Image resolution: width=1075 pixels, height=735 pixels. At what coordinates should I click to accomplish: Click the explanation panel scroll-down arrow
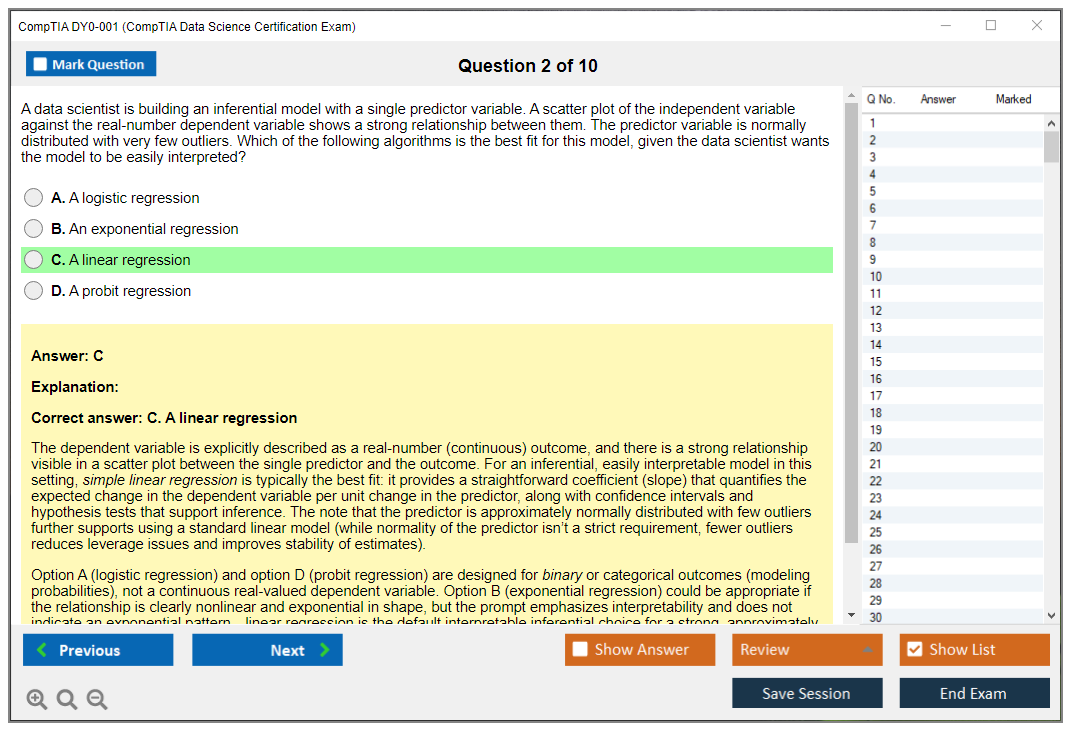click(852, 615)
